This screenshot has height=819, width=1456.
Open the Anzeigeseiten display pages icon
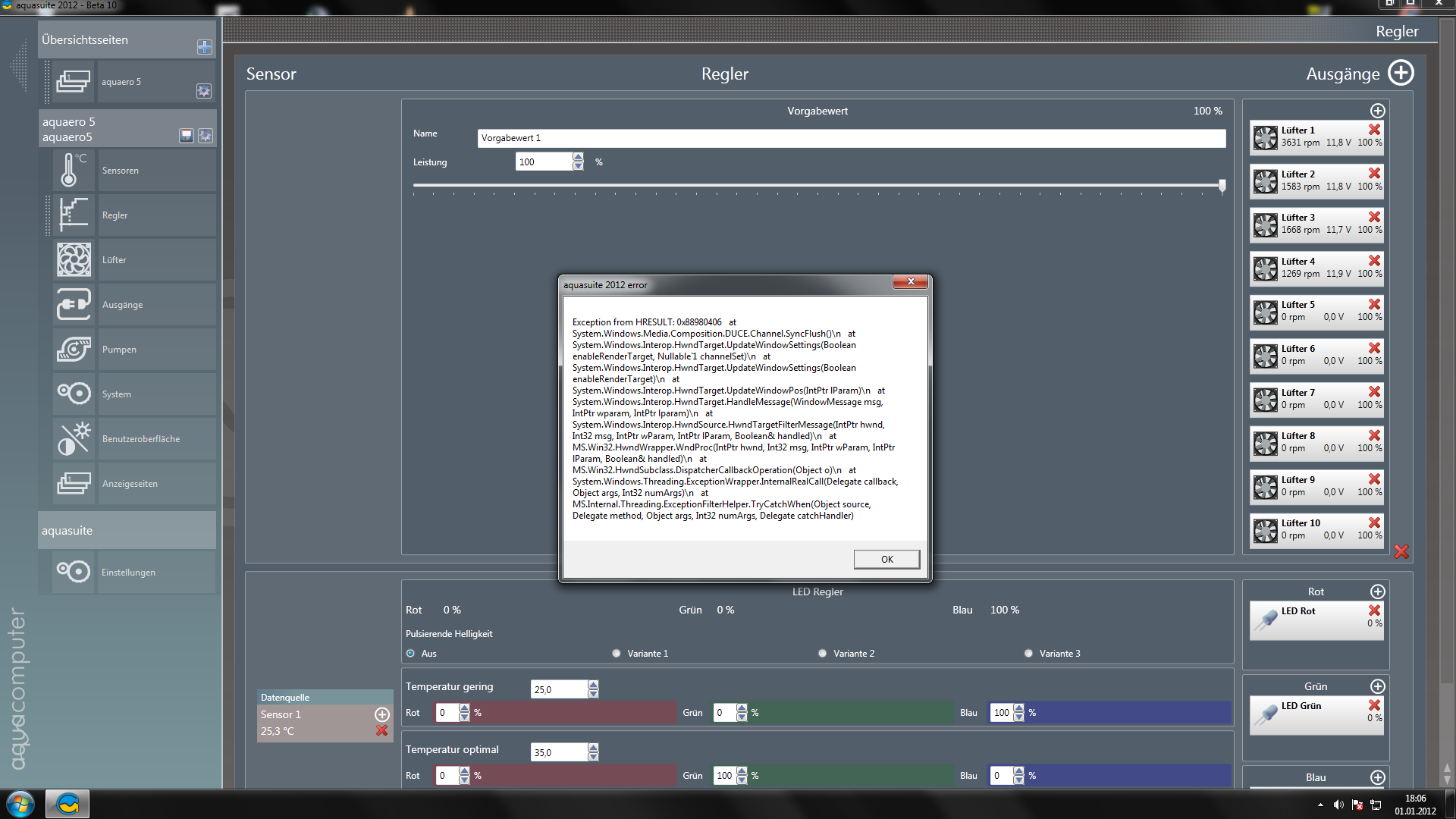[73, 484]
